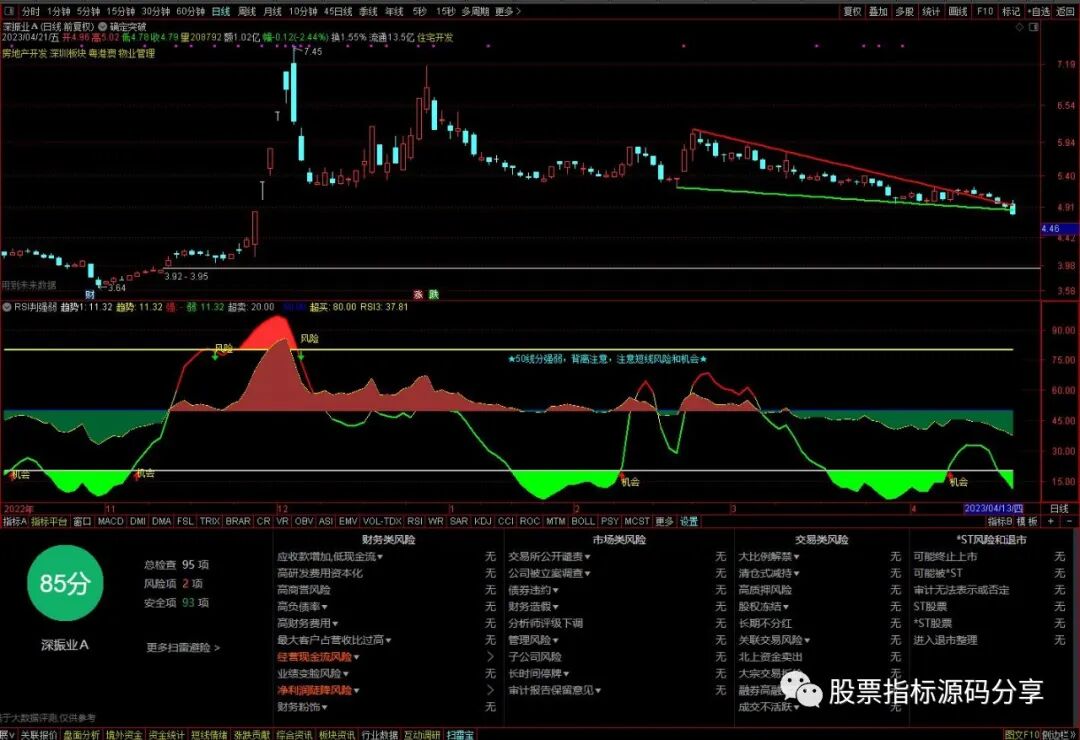Image resolution: width=1080 pixels, height=740 pixels.
Task: Click the green 跌 marker below the chart
Action: coord(434,294)
